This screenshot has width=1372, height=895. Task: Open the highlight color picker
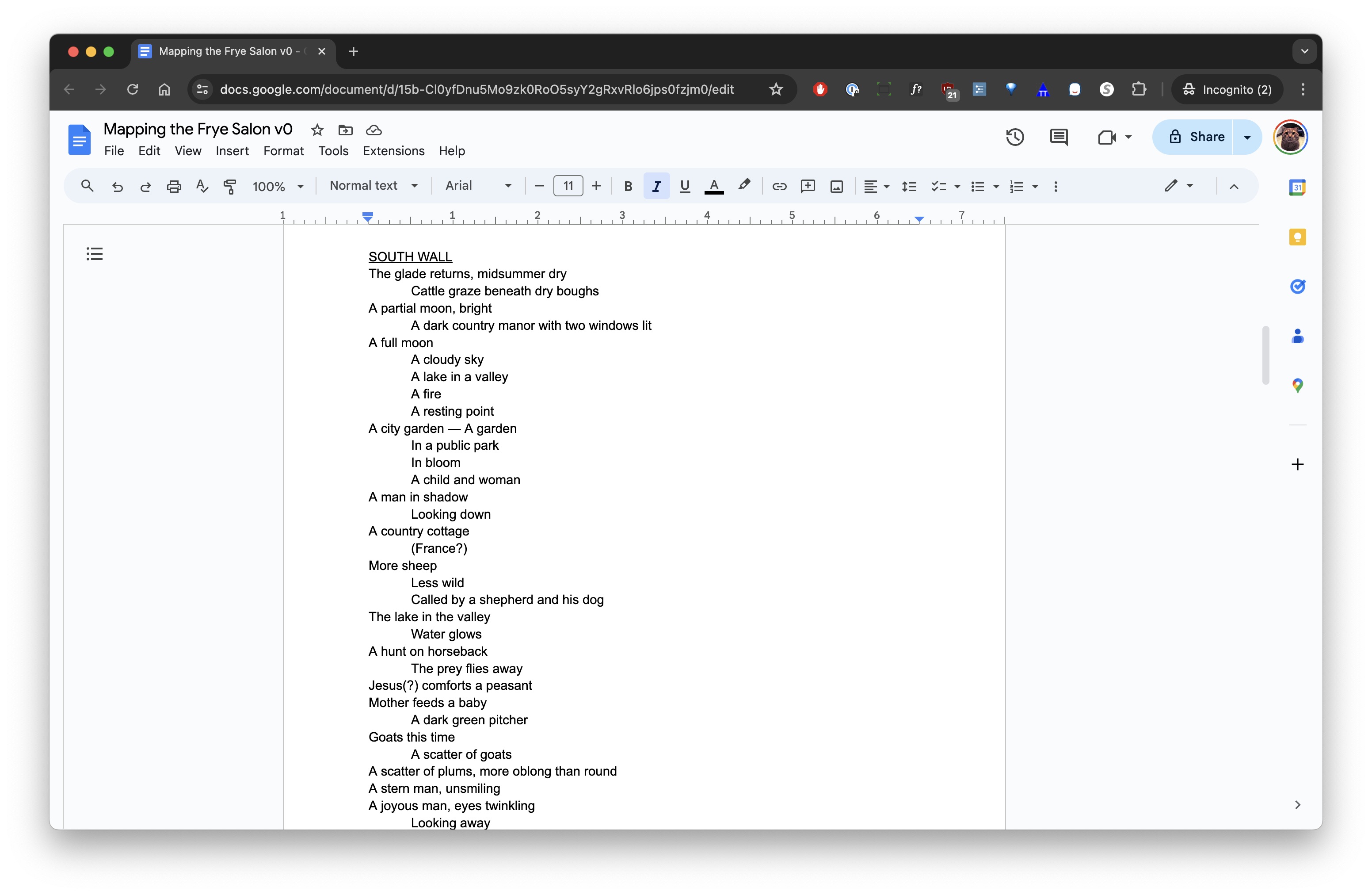pos(743,186)
